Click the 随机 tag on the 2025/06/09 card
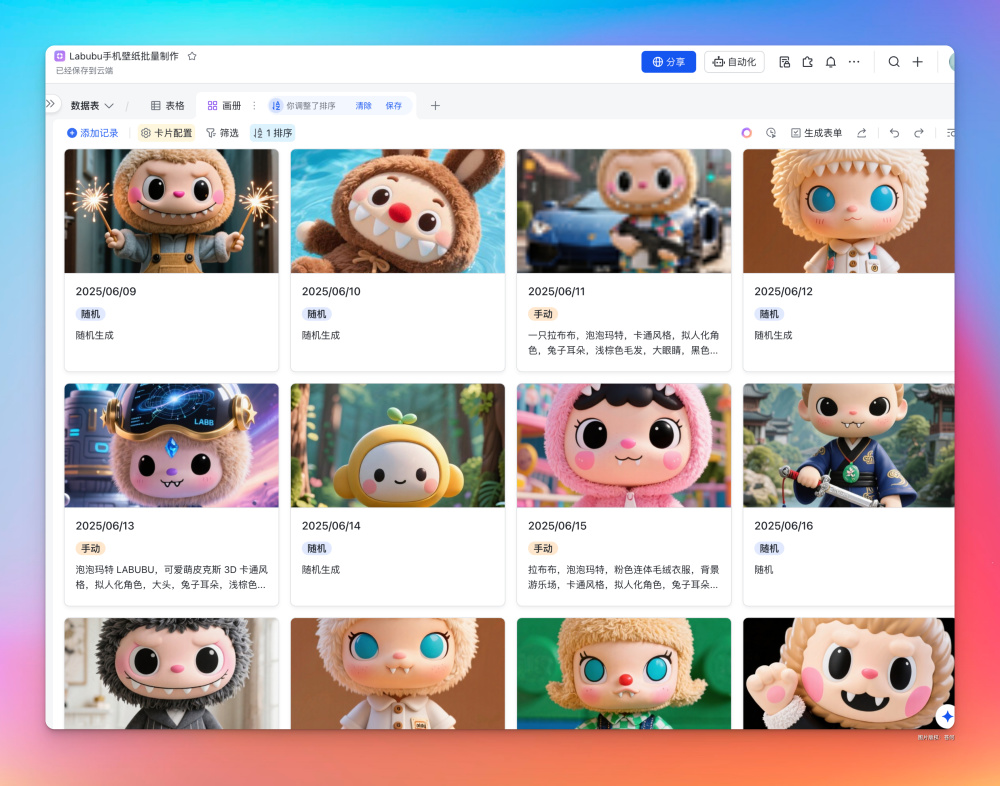The height and width of the screenshot is (786, 1000). click(x=91, y=314)
